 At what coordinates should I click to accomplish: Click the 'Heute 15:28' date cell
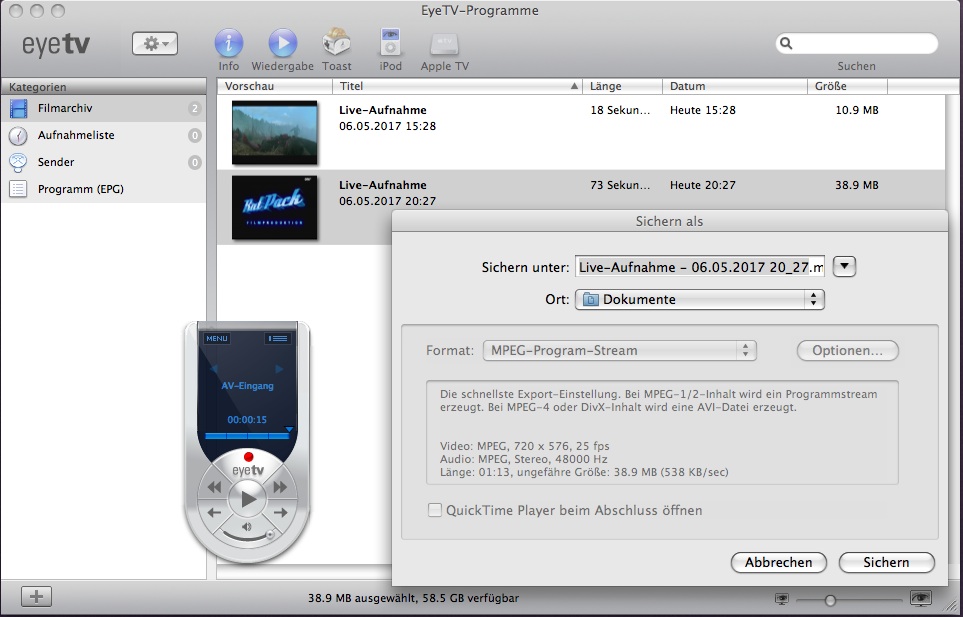tap(703, 111)
